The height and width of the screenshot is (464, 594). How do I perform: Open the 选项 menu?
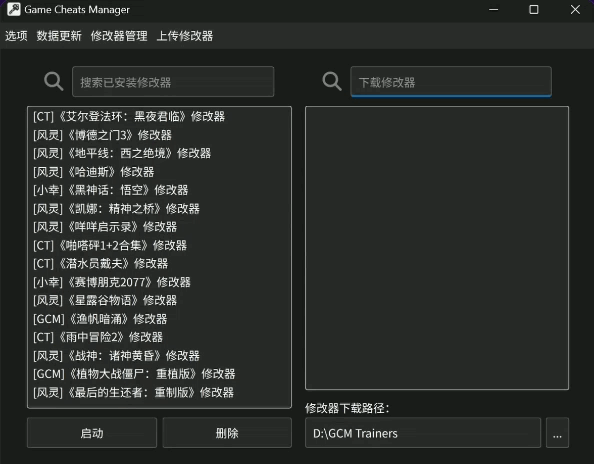coord(16,36)
